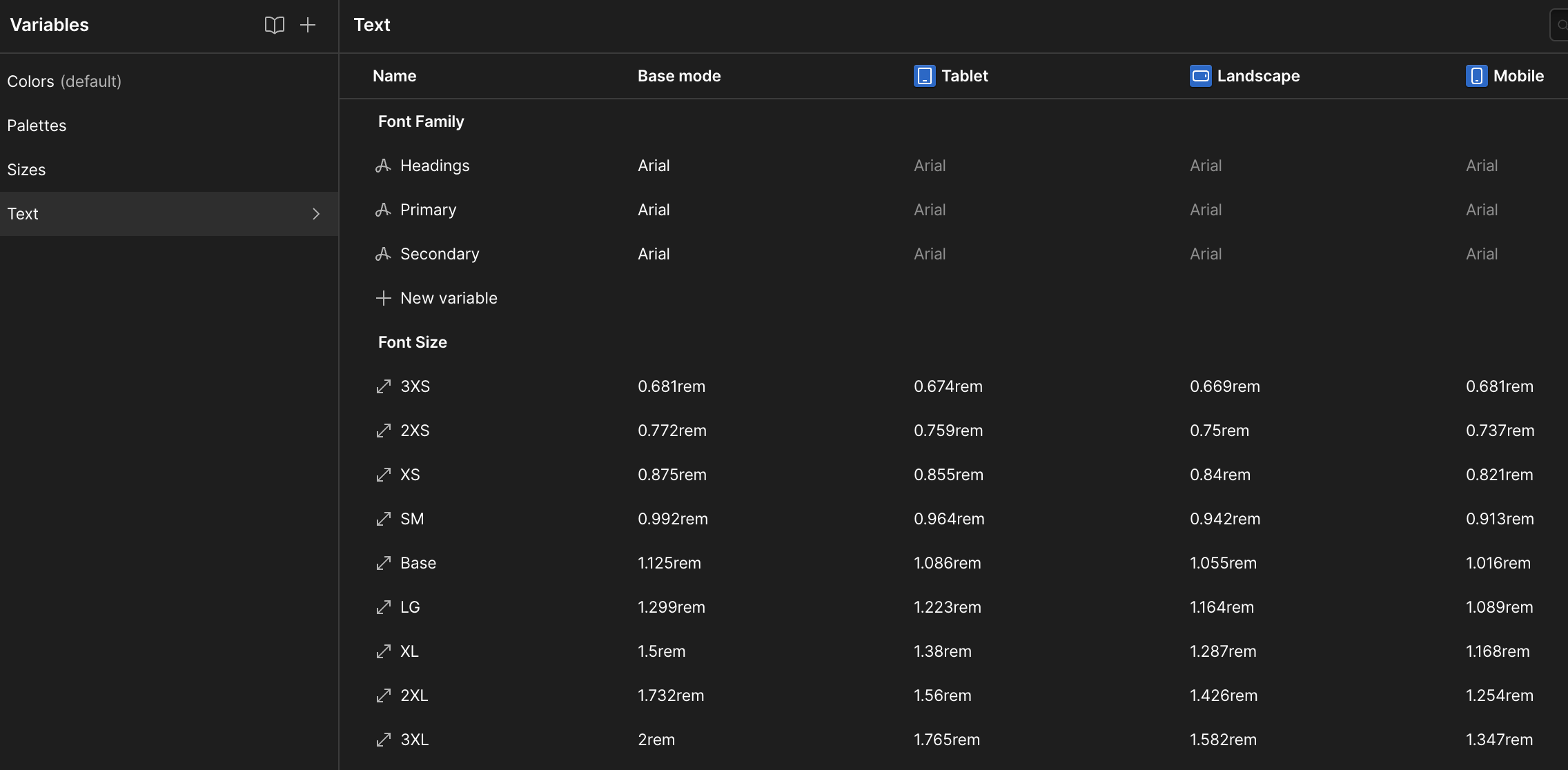Click size icon next to 3XS variable

tap(383, 386)
